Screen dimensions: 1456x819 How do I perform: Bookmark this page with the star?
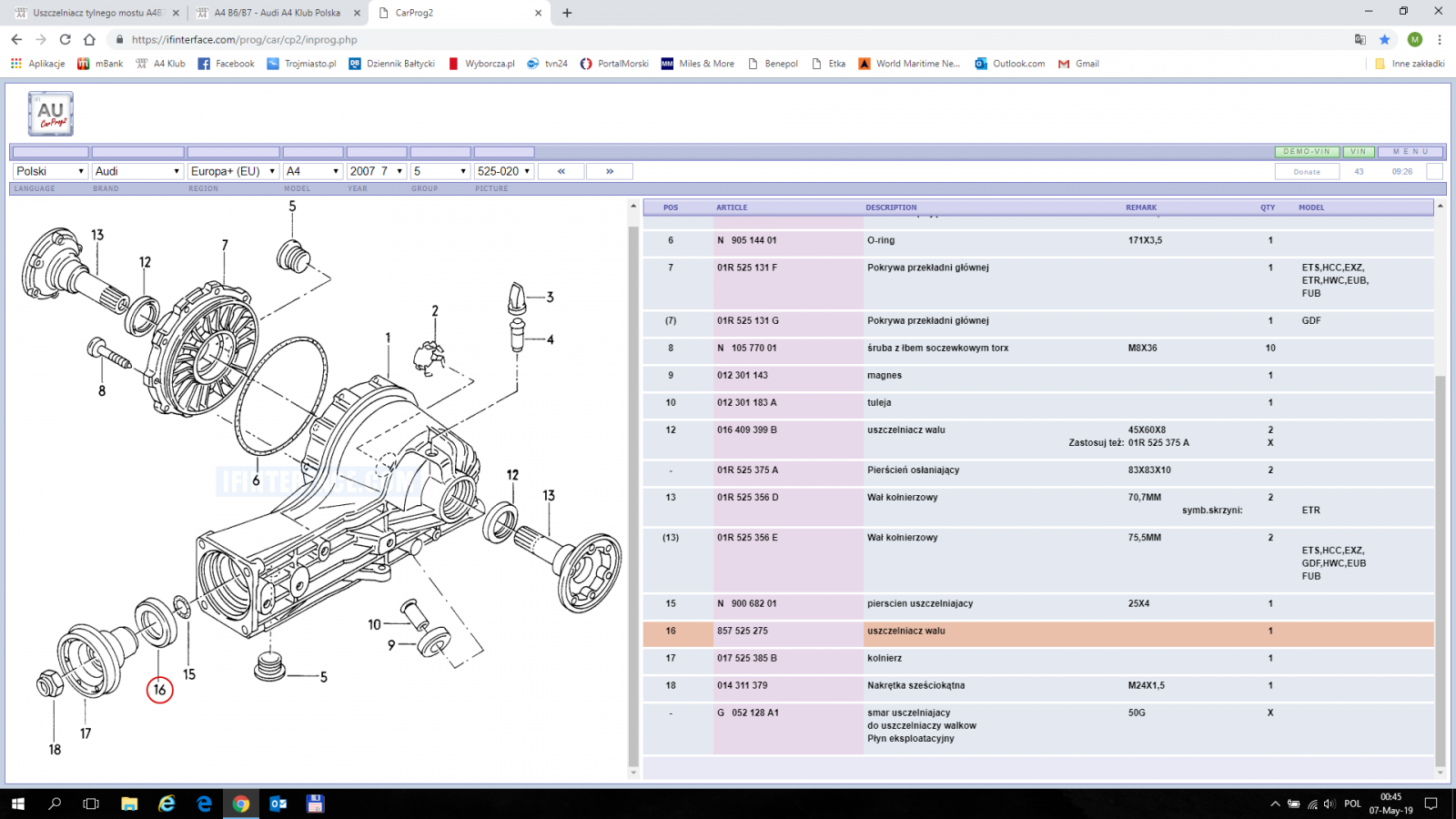click(1384, 39)
